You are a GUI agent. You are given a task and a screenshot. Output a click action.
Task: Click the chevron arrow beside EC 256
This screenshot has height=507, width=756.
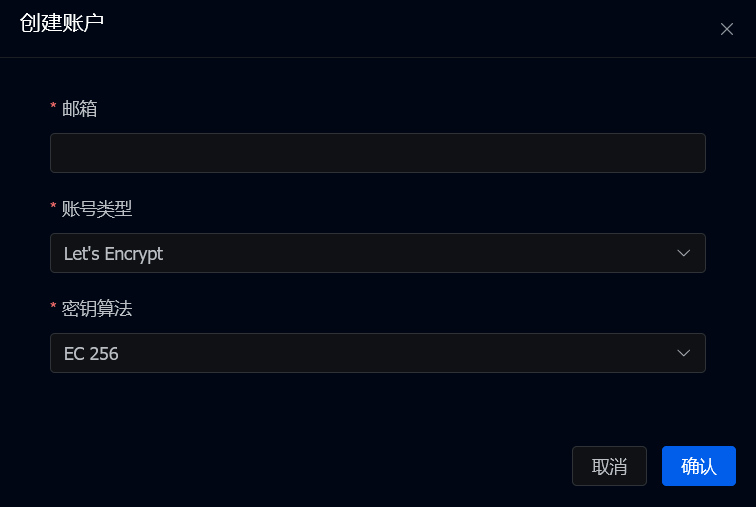tap(684, 353)
